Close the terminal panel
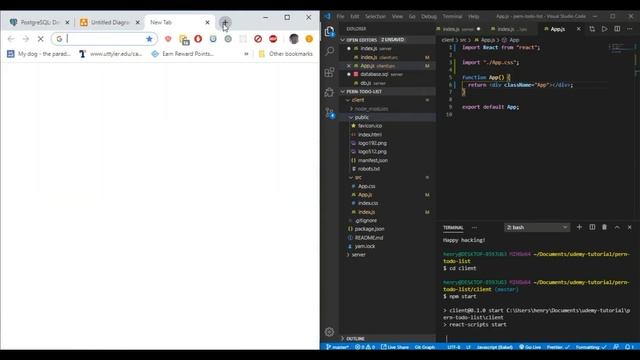The height and width of the screenshot is (360, 640). (629, 227)
